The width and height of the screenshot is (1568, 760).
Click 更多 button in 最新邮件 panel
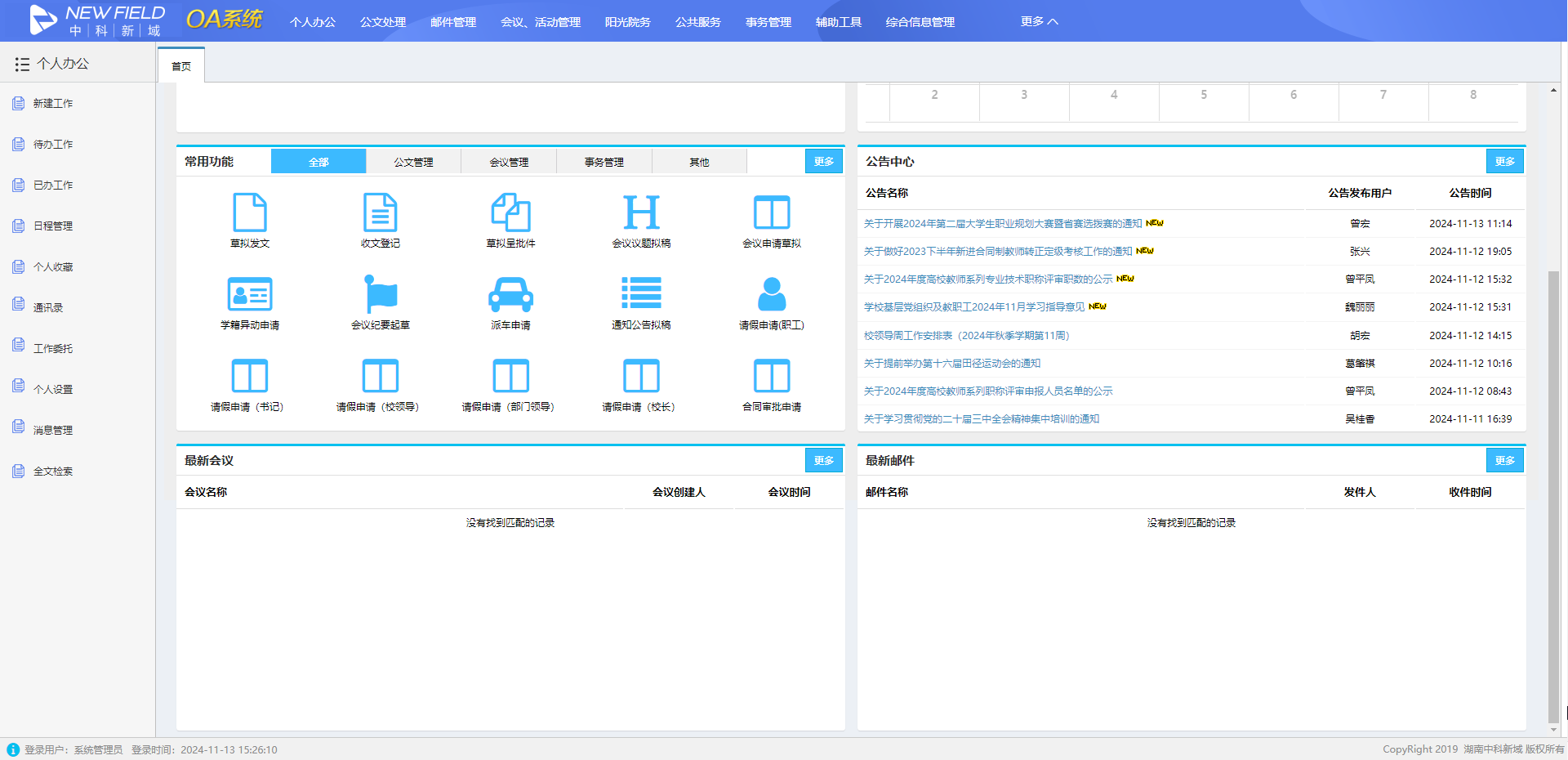pyautogui.click(x=1504, y=461)
